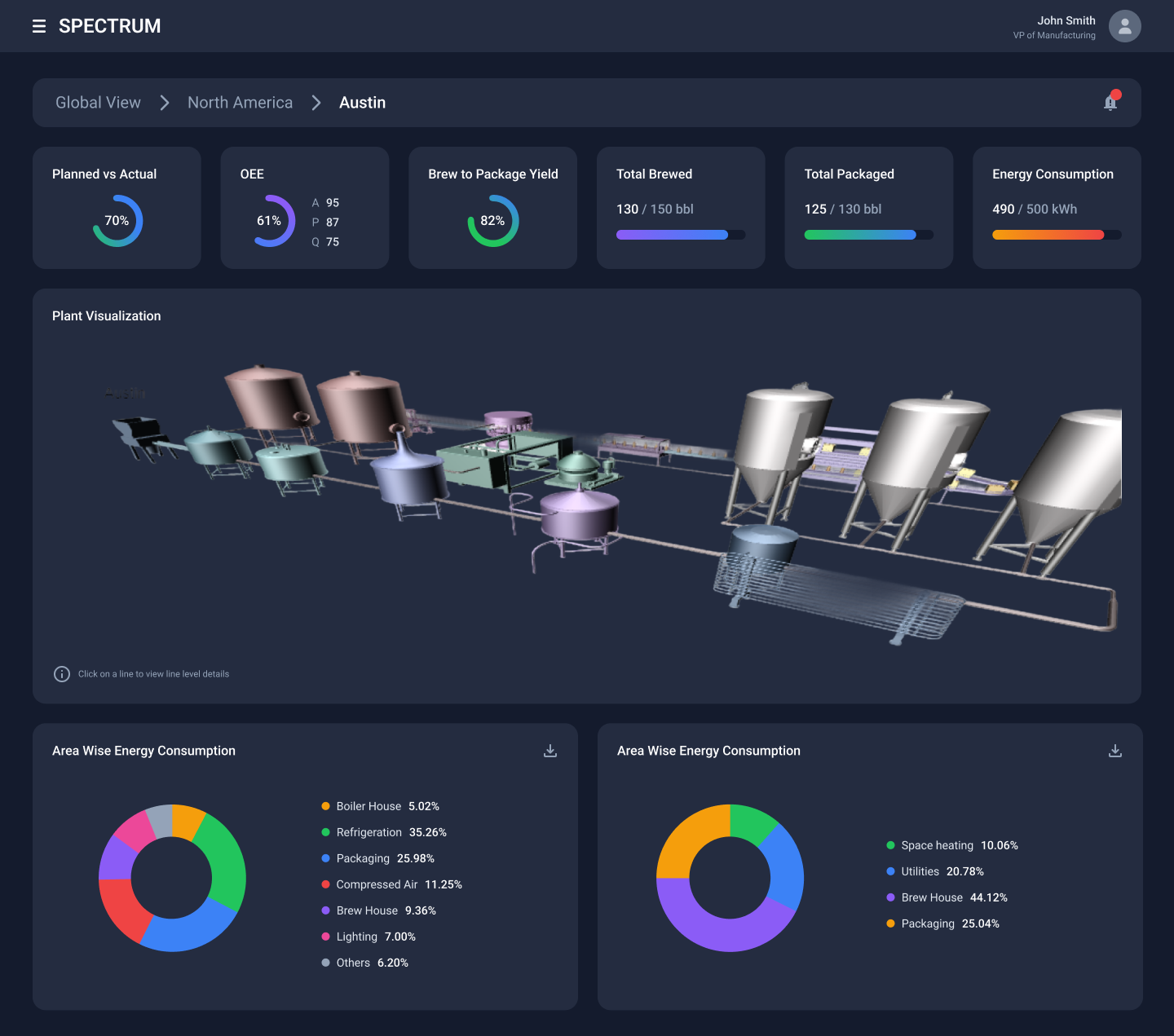Switch to North America in the breadcrumb
This screenshot has height=1036, width=1174.
[240, 103]
